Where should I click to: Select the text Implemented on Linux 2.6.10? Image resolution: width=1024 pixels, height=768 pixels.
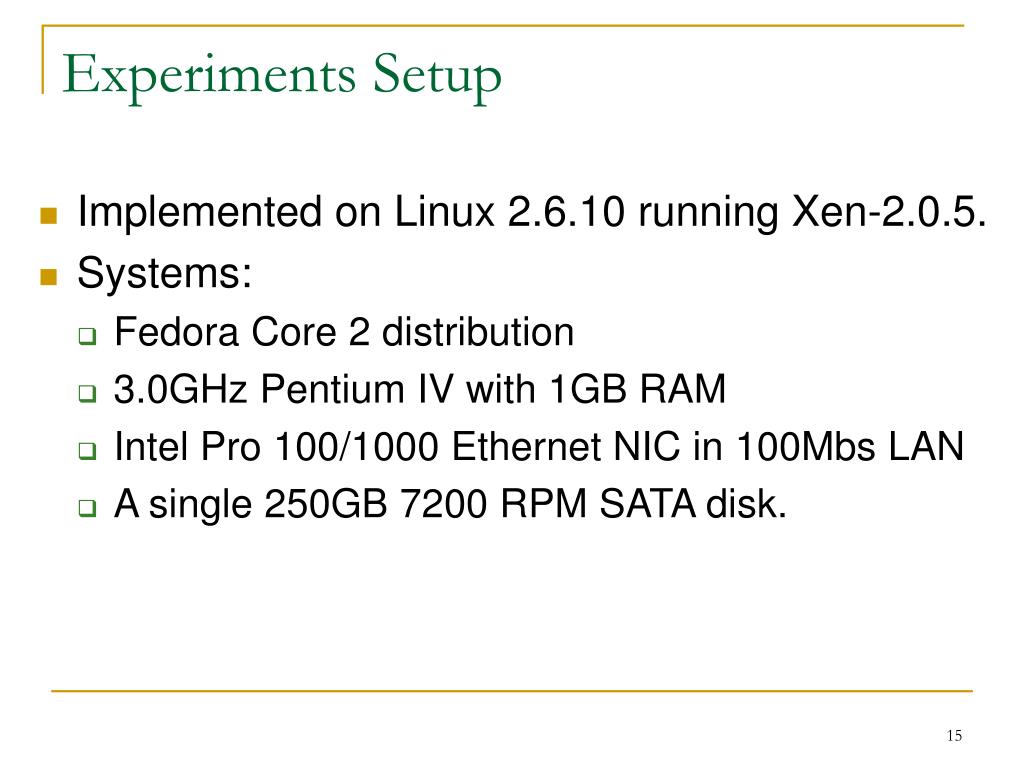[x=351, y=212]
